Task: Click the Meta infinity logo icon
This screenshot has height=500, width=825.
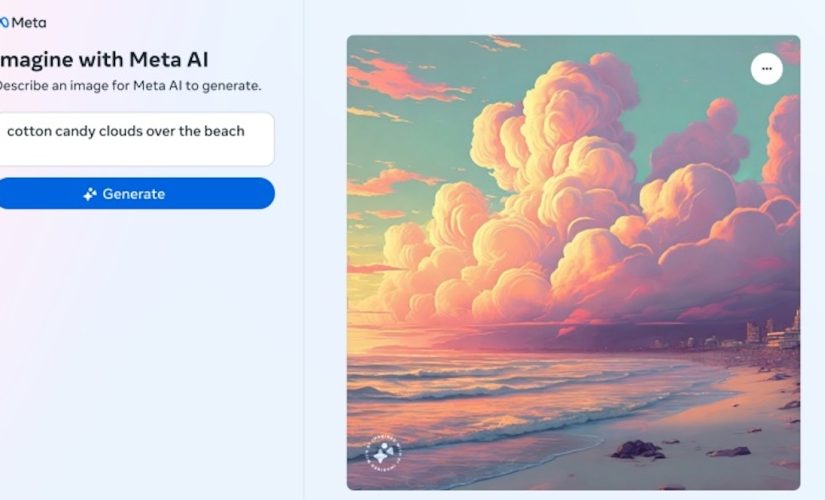Action: click(4, 23)
